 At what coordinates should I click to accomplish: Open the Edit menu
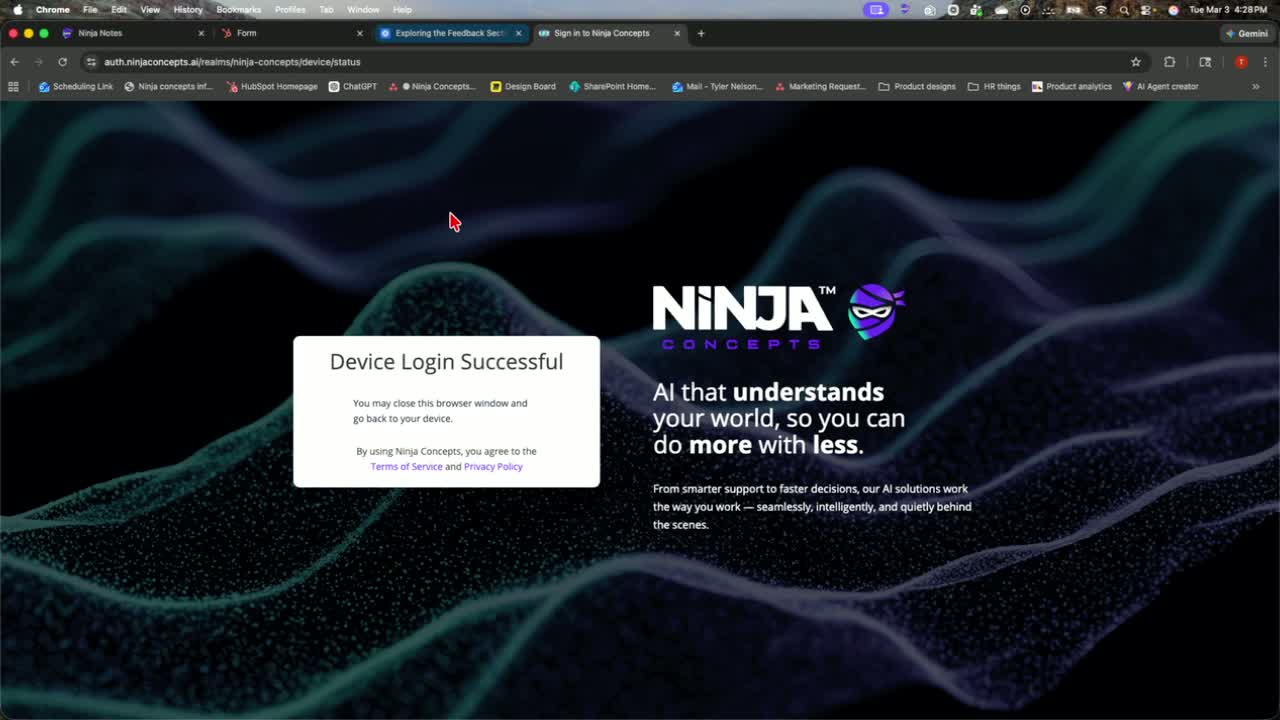(119, 9)
